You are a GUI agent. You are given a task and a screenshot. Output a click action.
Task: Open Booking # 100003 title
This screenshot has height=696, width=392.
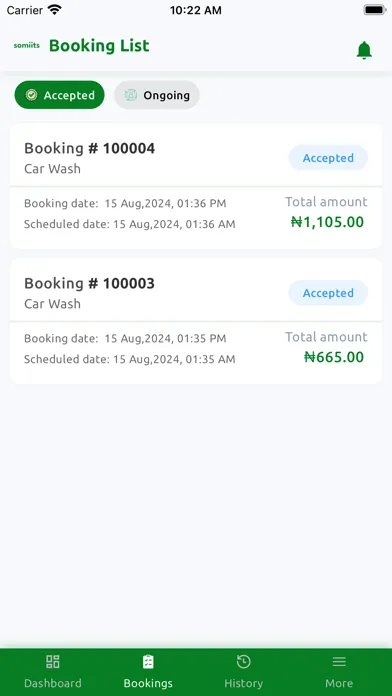click(x=90, y=283)
